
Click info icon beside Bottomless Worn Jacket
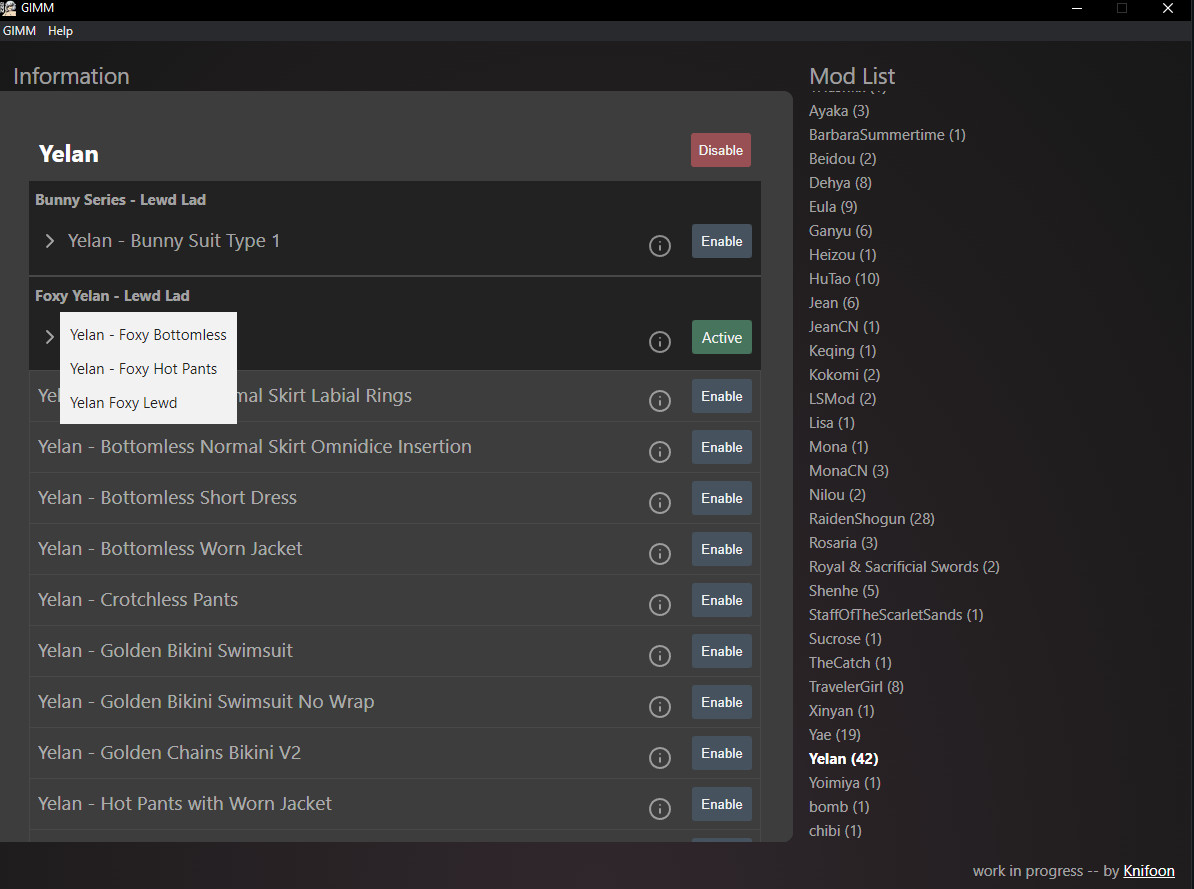pos(660,554)
